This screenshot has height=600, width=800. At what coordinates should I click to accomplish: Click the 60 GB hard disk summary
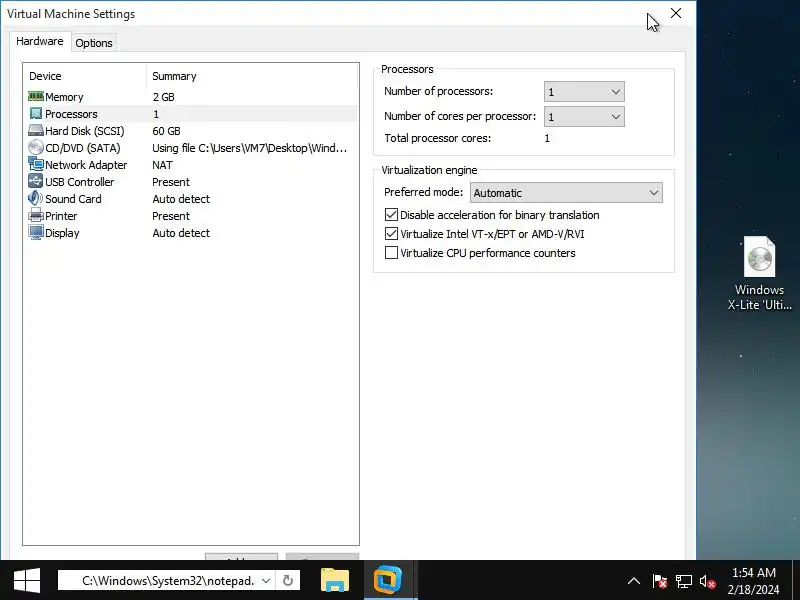click(x=166, y=131)
